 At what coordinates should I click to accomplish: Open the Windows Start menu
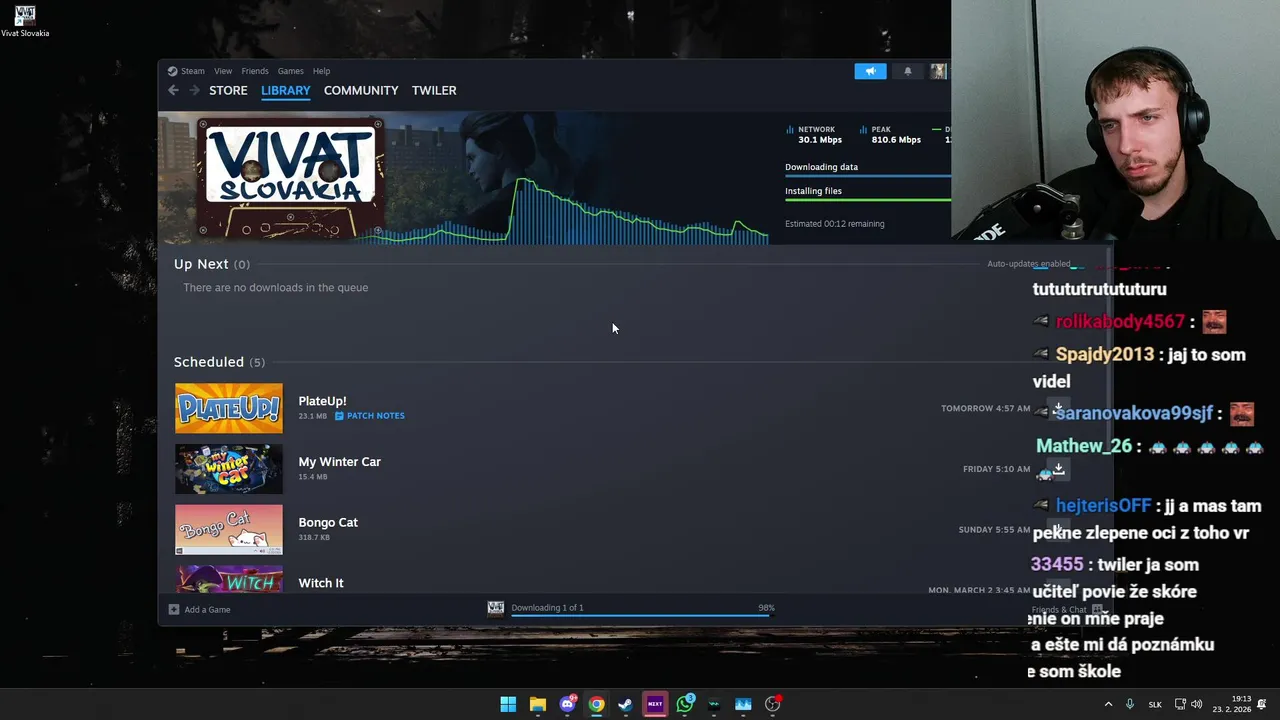(x=508, y=704)
